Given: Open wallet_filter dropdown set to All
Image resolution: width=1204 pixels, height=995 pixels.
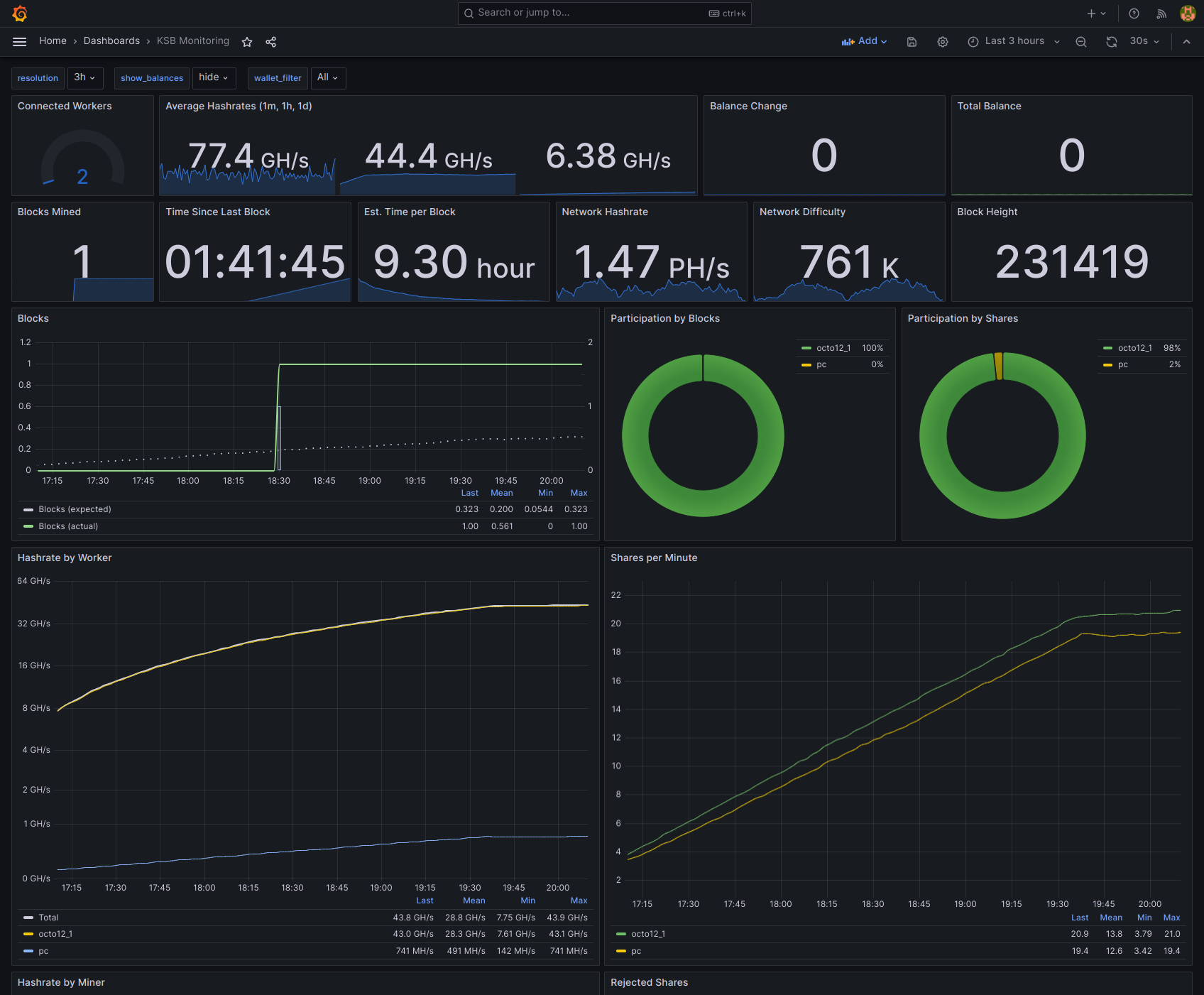Looking at the screenshot, I should [328, 77].
